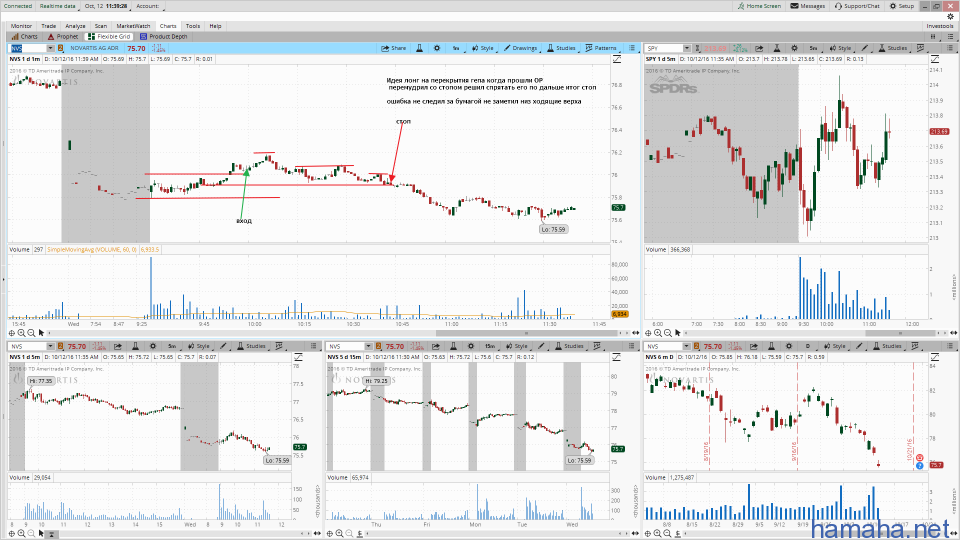Open the Patterns menu in main NVS chart
Screen dimensions: 960x540
click(x=601, y=48)
